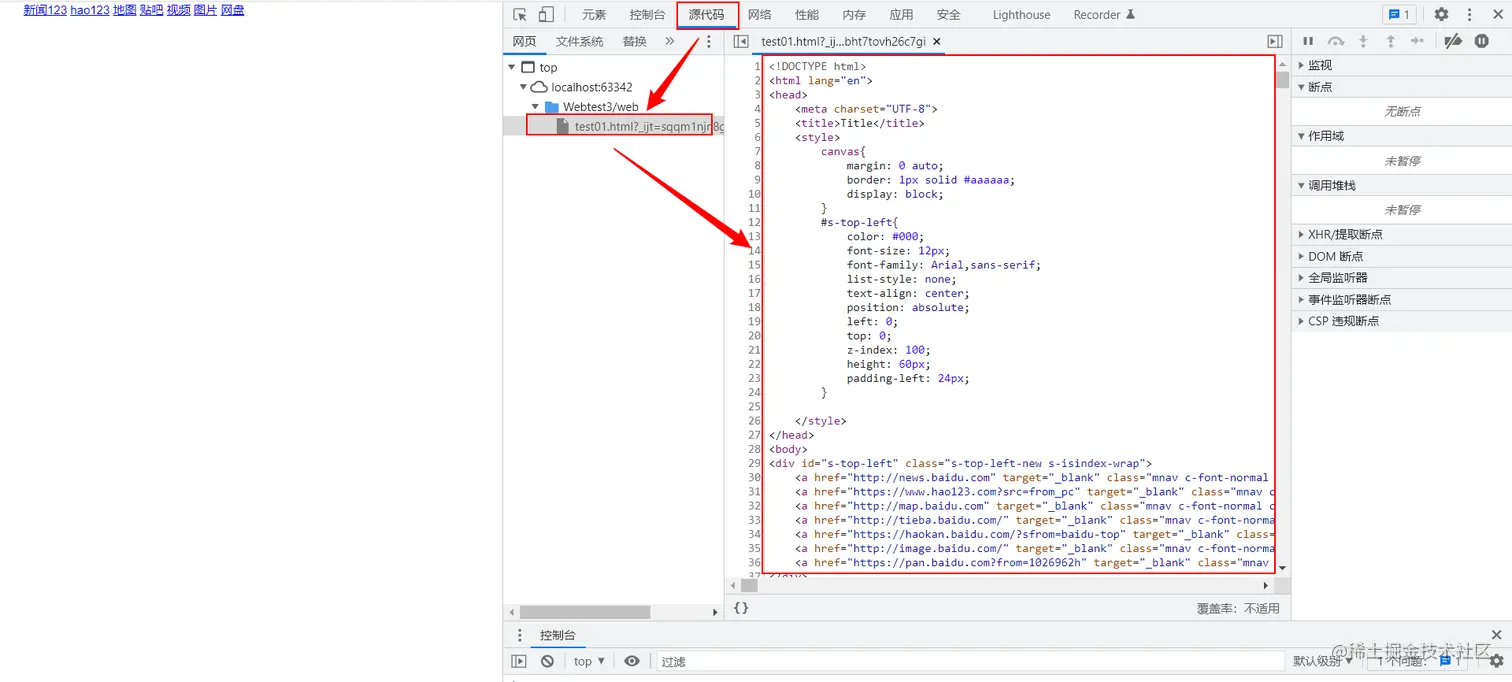
Task: Clear the console icon
Action: (547, 661)
